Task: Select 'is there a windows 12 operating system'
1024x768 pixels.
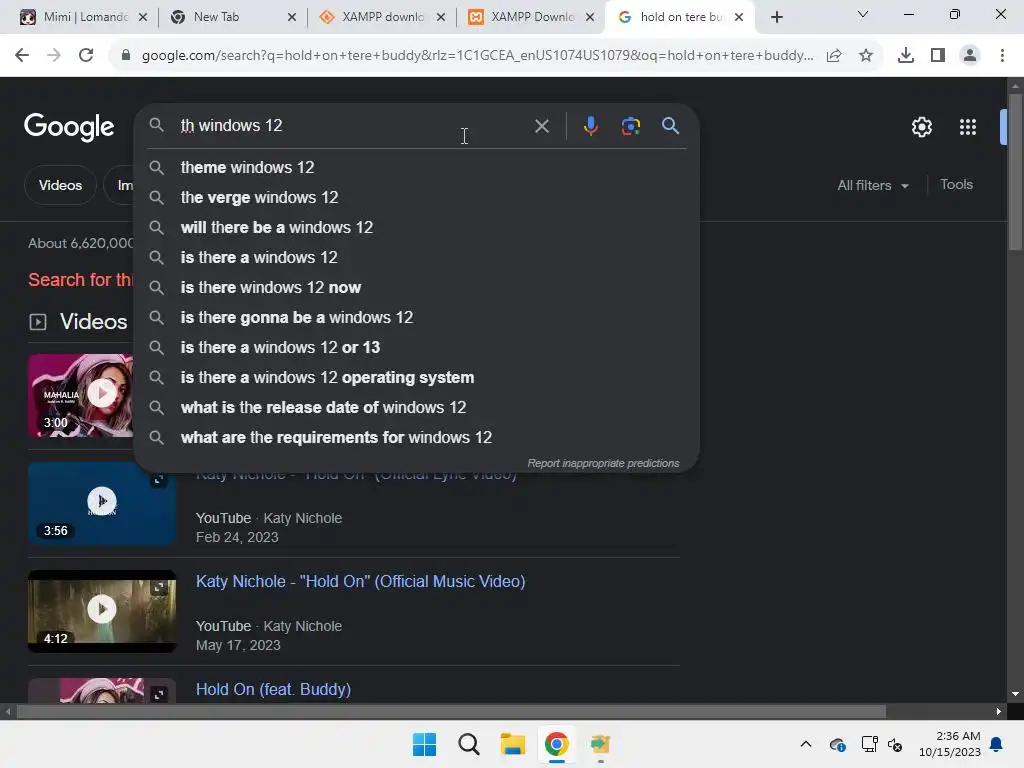Action: pos(416,377)
